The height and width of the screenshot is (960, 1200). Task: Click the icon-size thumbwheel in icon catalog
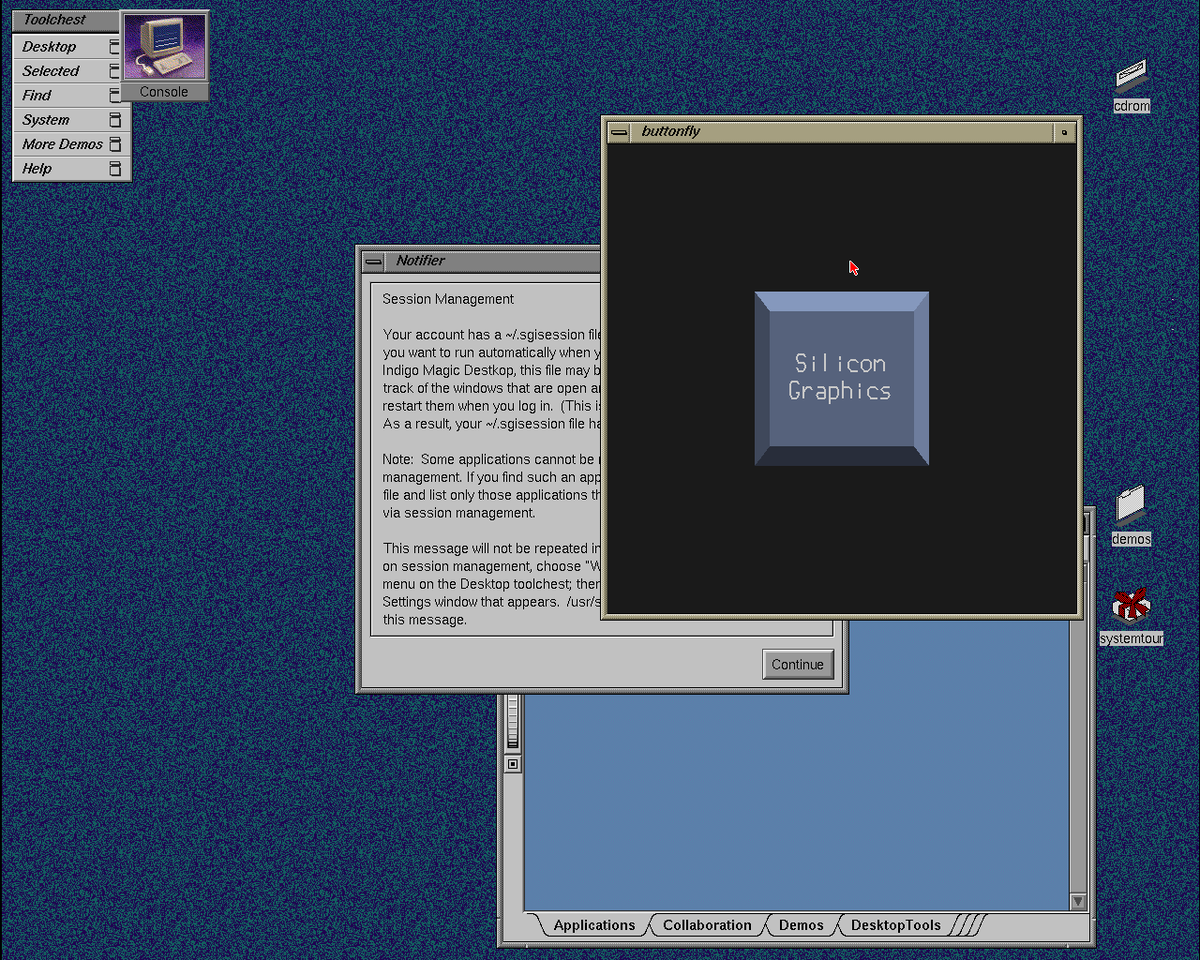point(513,720)
